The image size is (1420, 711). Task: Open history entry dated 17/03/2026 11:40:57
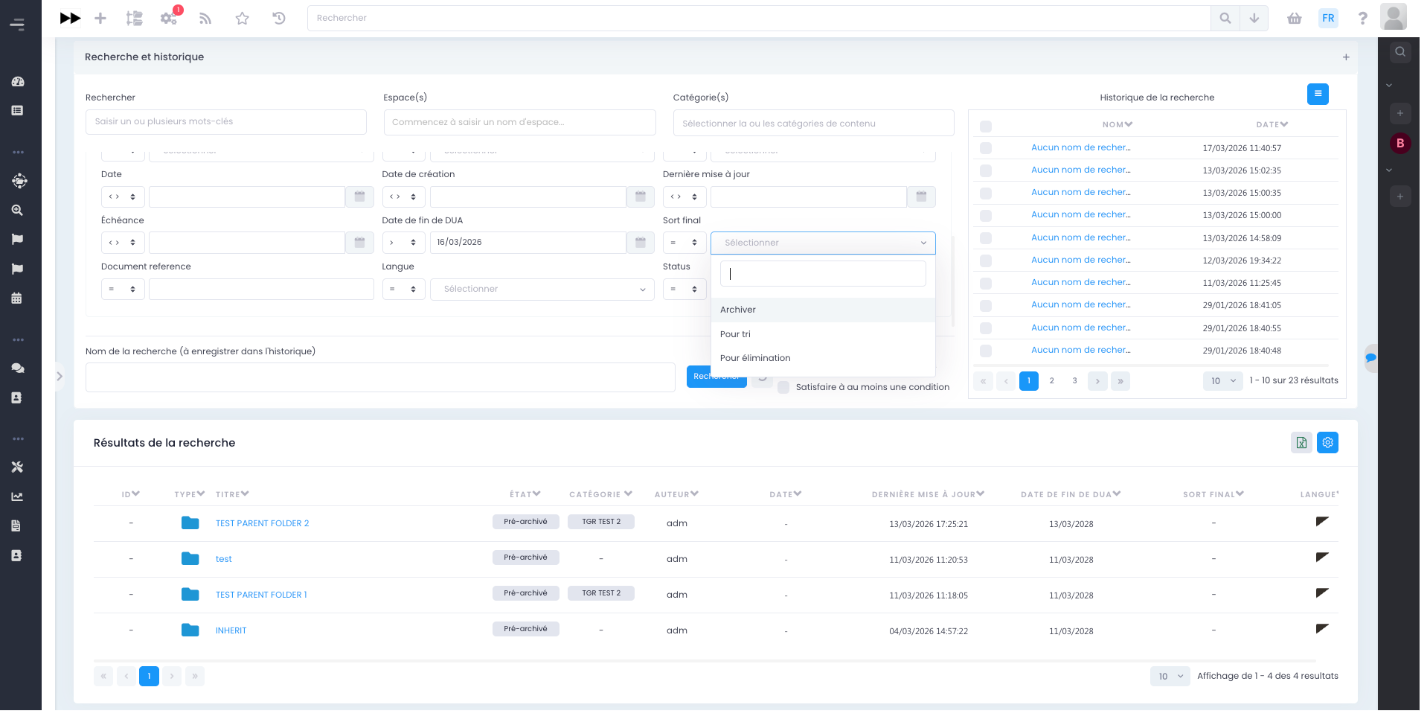tap(1080, 147)
